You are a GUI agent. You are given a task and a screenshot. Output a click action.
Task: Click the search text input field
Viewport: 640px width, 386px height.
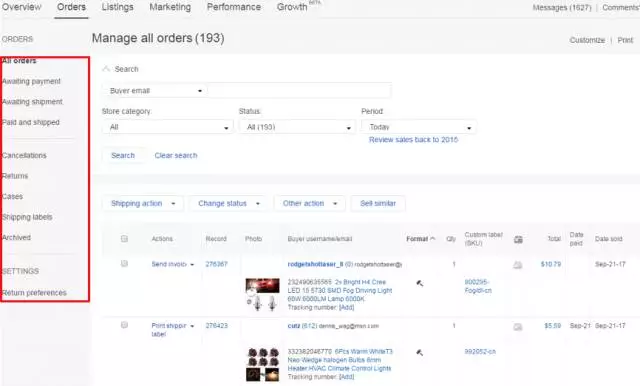tap(299, 91)
